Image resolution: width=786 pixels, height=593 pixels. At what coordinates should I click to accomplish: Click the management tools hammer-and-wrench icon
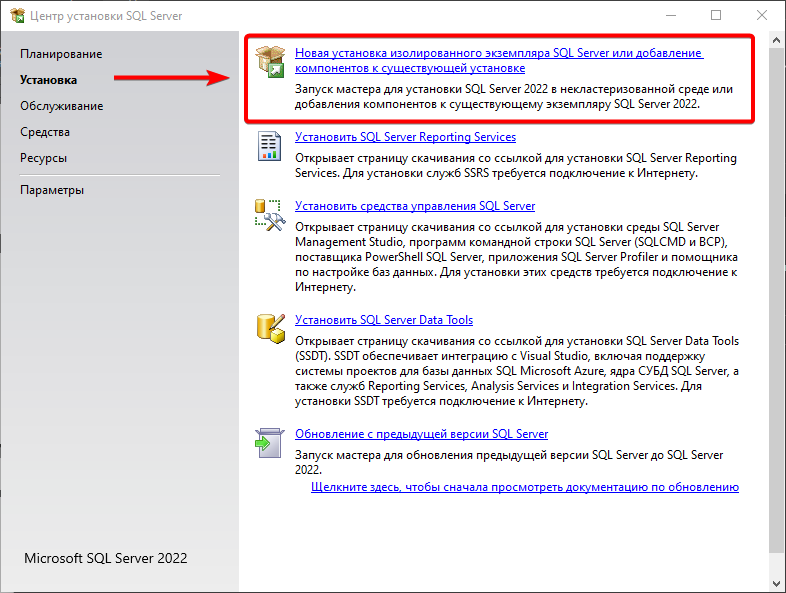[x=270, y=215]
